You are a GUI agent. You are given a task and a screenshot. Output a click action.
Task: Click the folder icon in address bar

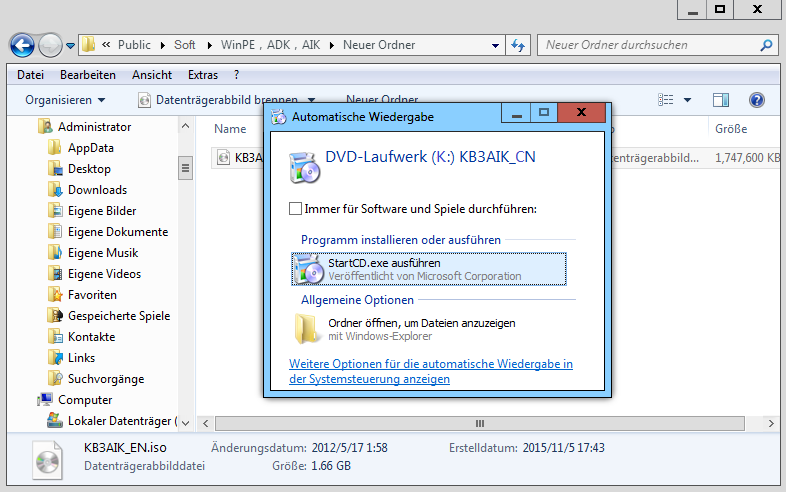click(88, 45)
